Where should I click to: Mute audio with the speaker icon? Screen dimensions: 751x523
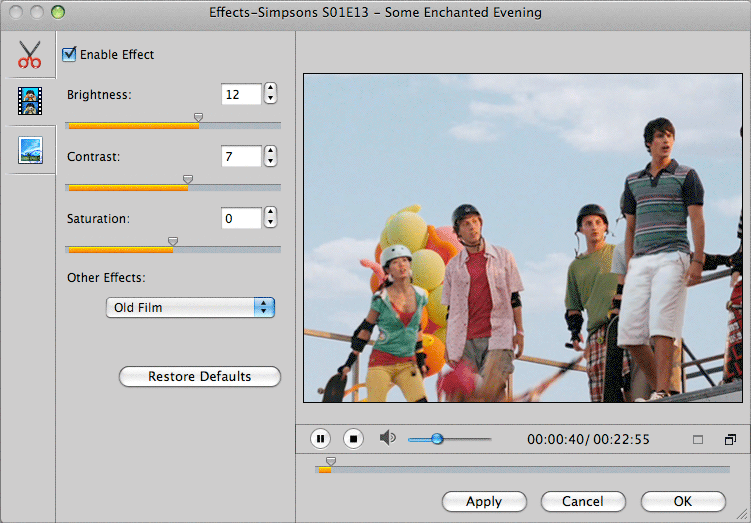click(387, 438)
